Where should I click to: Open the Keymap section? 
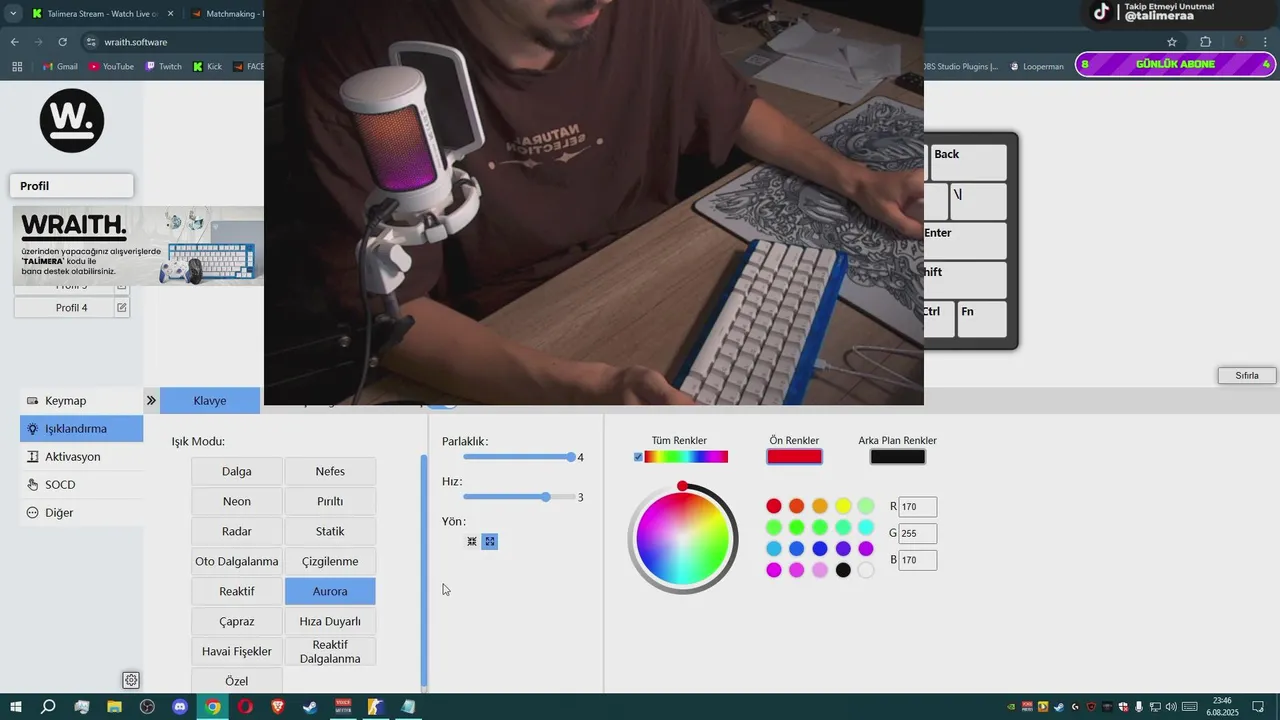pyautogui.click(x=81, y=400)
